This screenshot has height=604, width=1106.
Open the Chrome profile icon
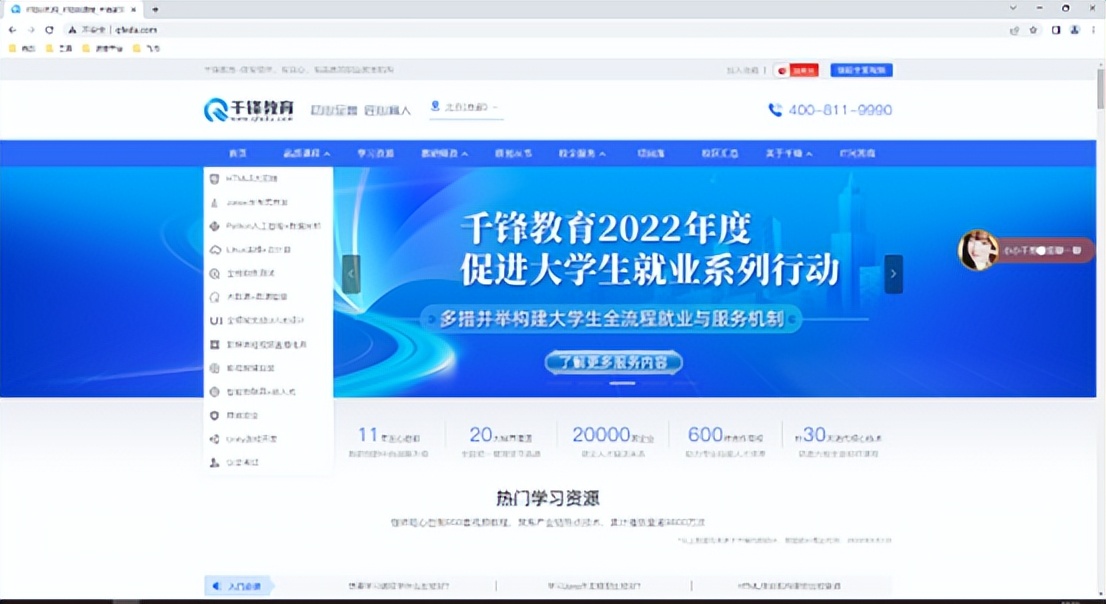pyautogui.click(x=1074, y=30)
